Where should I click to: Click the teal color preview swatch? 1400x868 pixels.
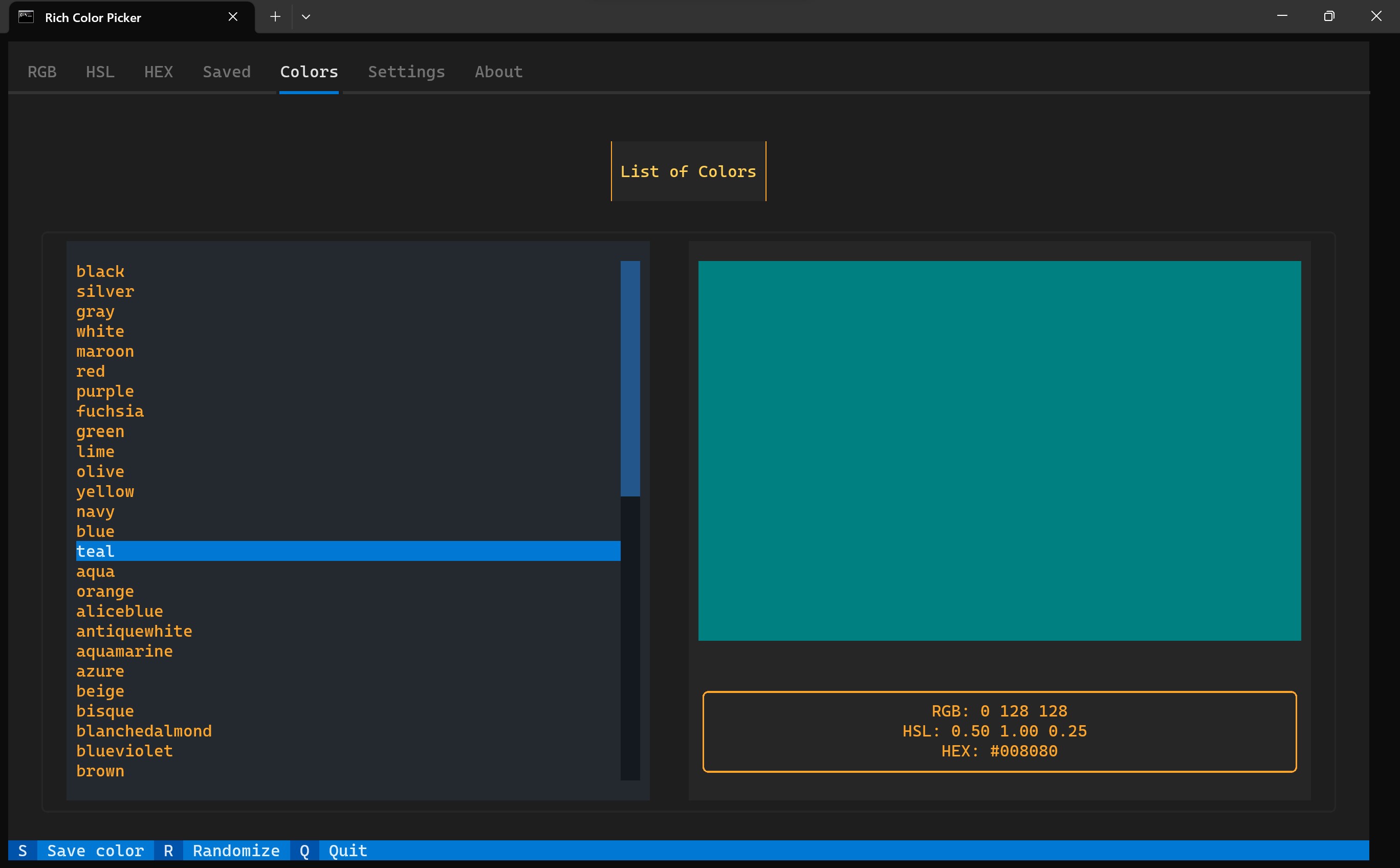[999, 451]
